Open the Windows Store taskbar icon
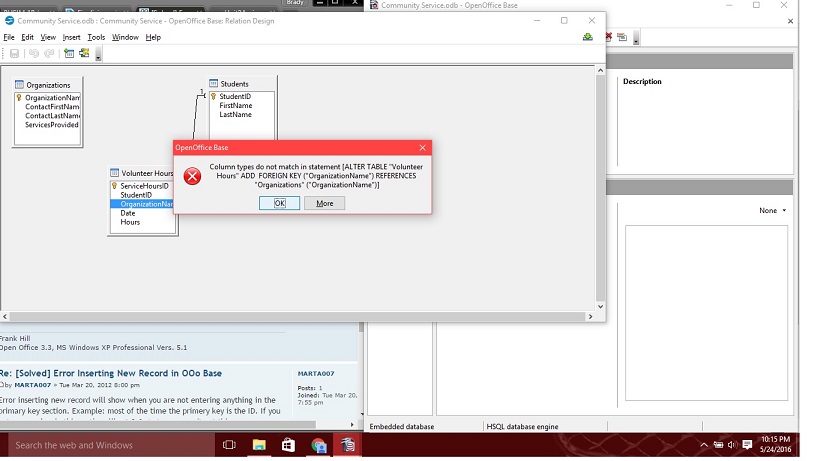 (288, 445)
